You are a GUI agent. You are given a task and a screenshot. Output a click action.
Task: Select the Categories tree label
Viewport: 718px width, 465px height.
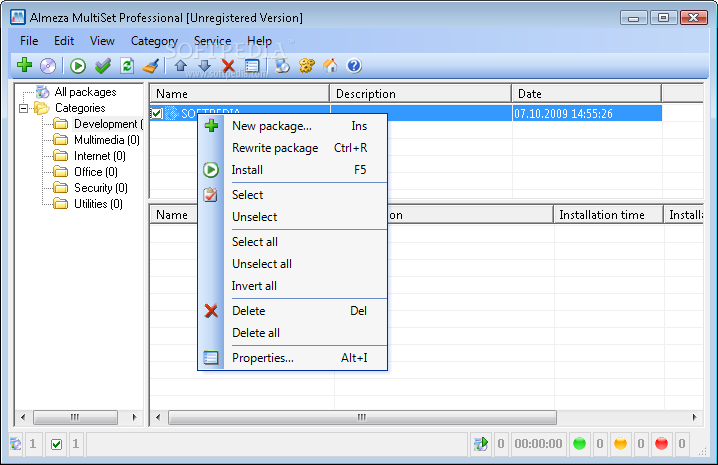coord(80,108)
